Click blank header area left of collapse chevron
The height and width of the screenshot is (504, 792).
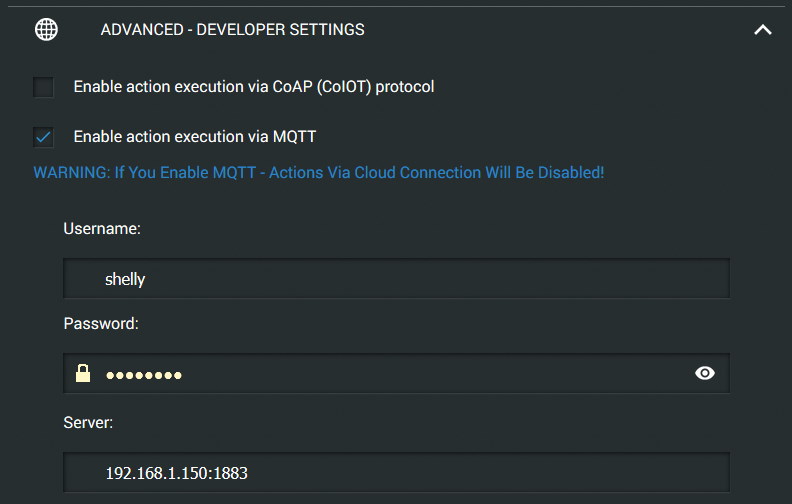coord(560,30)
